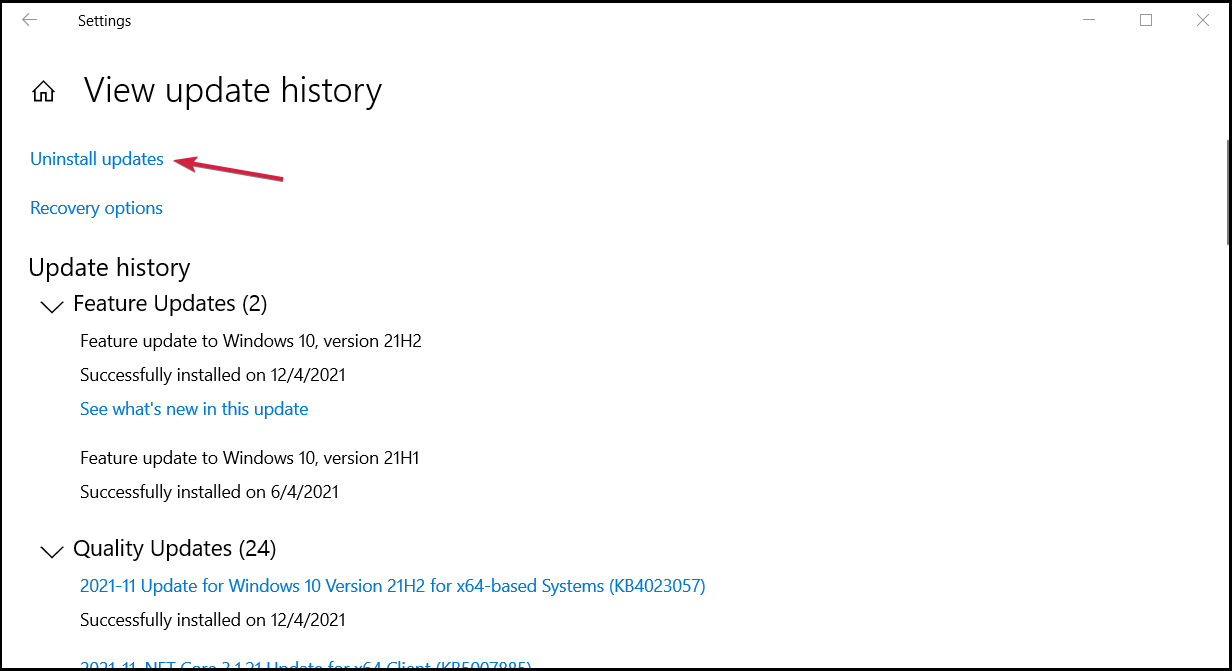Maximize the Settings window
The height and width of the screenshot is (671, 1232).
(x=1146, y=20)
